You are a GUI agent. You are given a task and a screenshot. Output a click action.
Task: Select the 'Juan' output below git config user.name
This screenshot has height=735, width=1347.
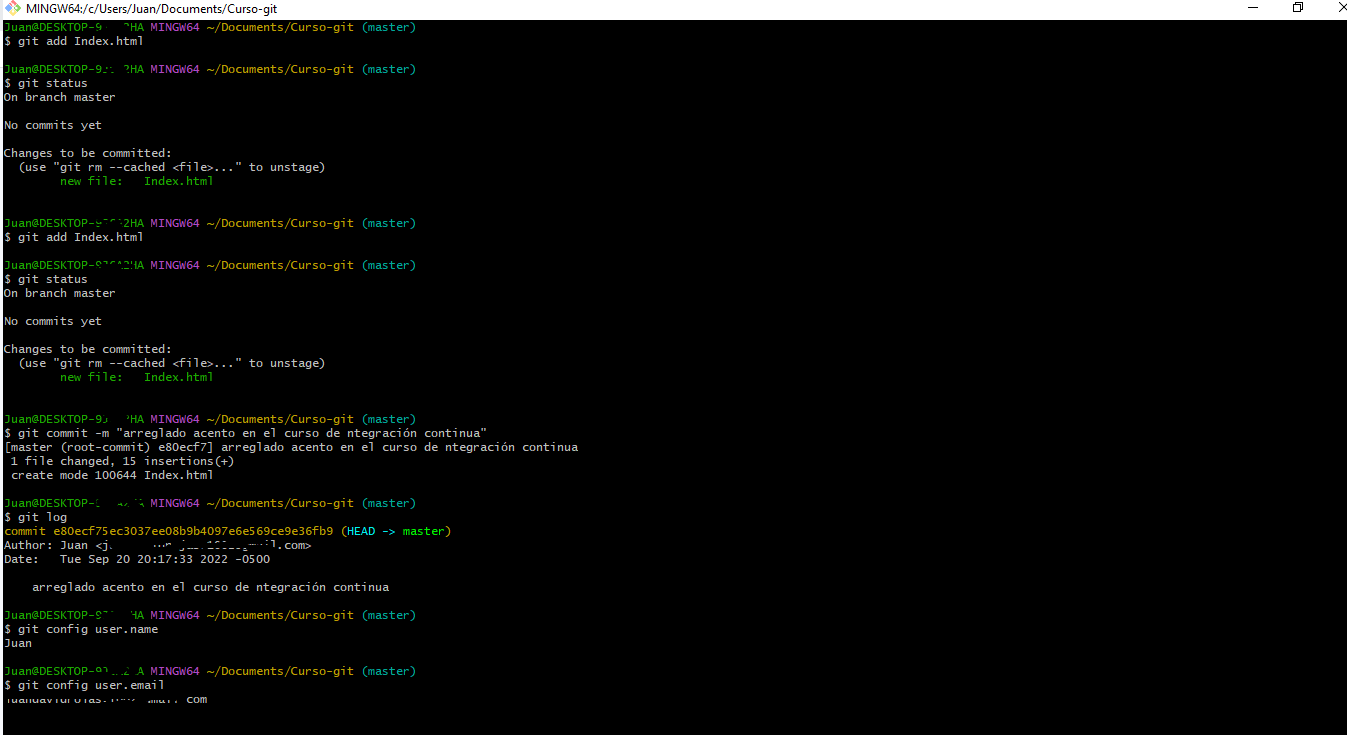tap(18, 643)
